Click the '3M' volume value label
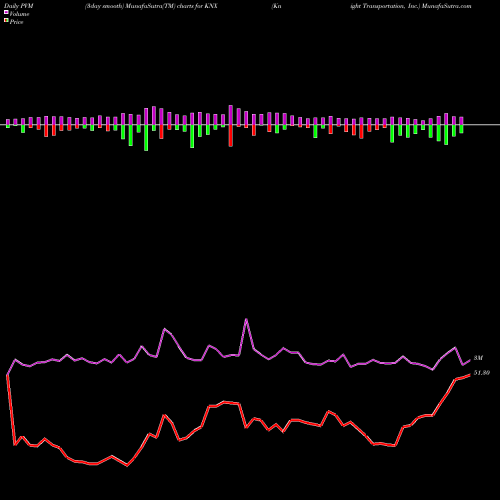This screenshot has width=500, height=500. pyautogui.click(x=478, y=358)
